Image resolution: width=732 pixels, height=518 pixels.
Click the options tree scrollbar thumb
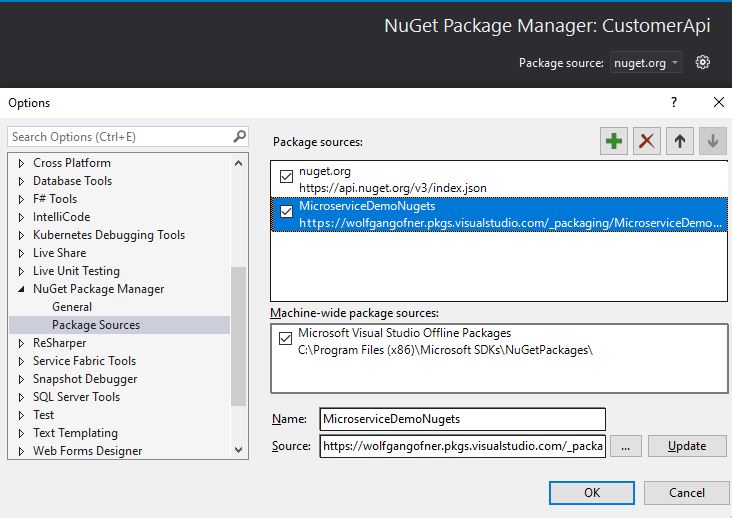click(239, 336)
